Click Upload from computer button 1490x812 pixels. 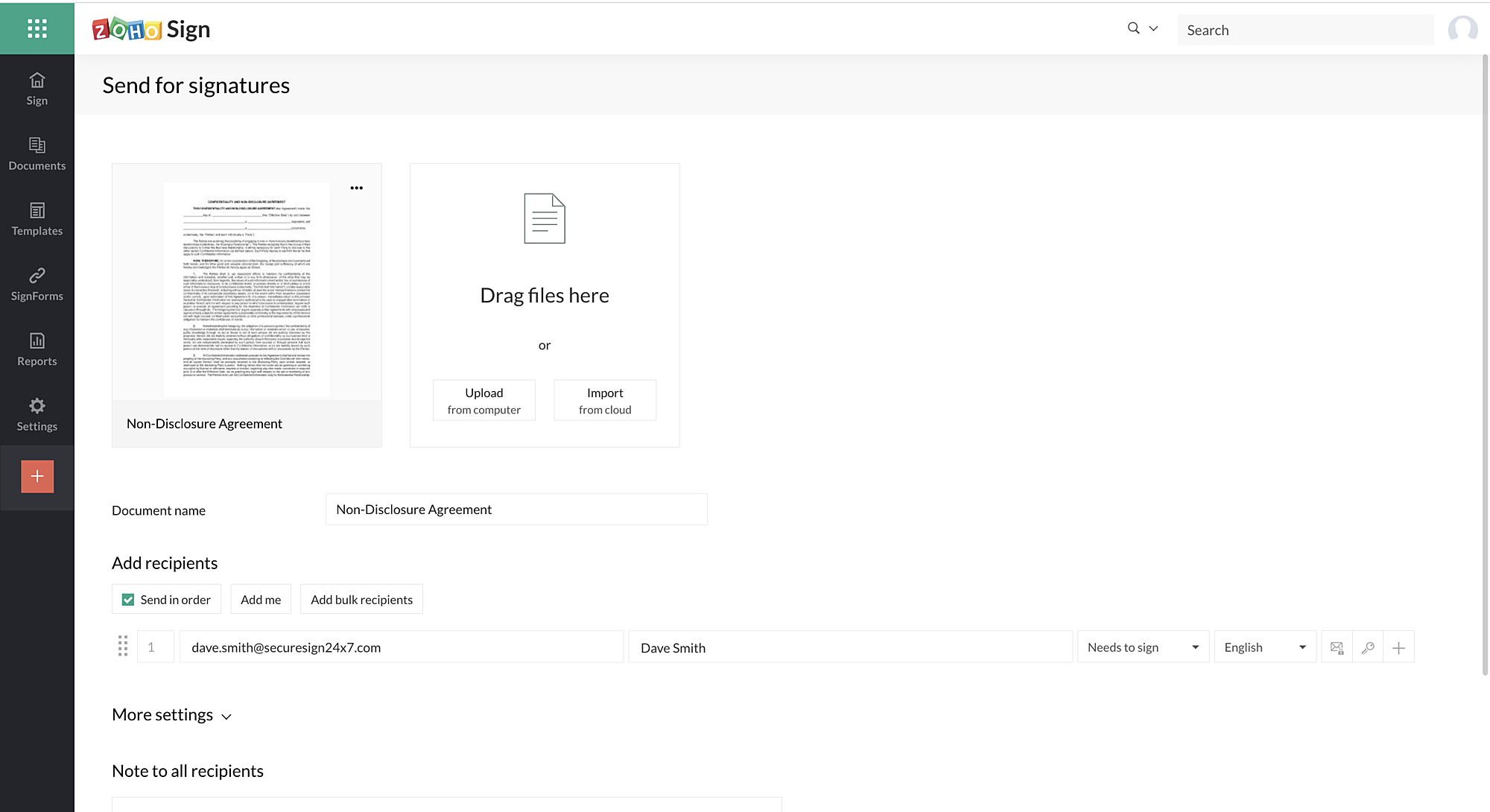484,401
